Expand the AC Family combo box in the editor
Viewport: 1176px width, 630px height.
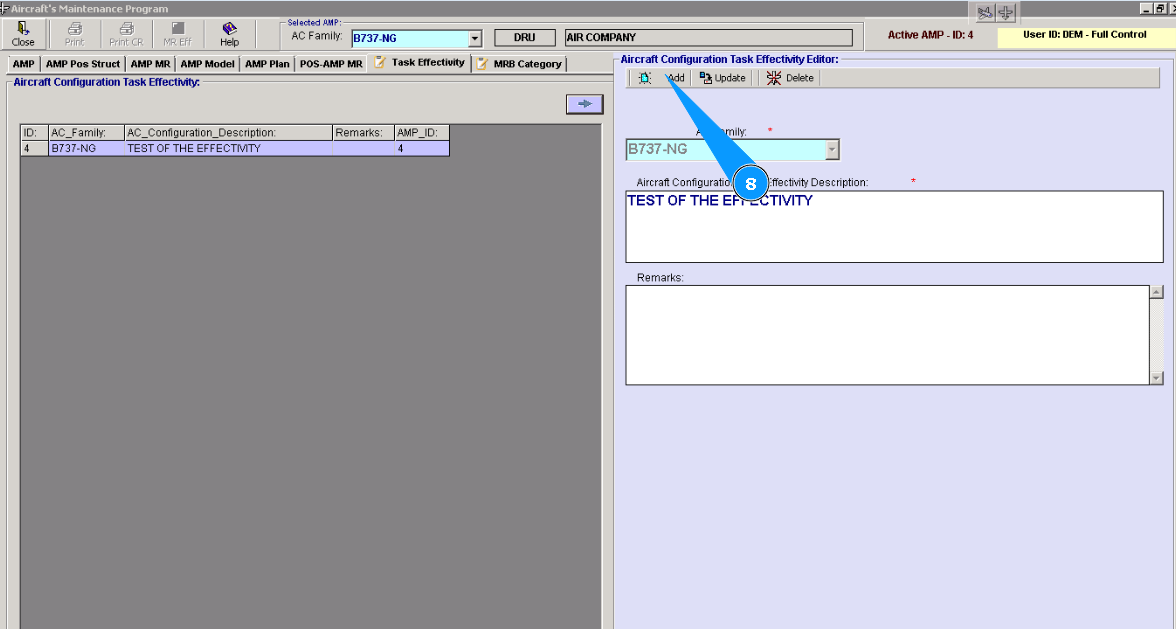pos(832,150)
